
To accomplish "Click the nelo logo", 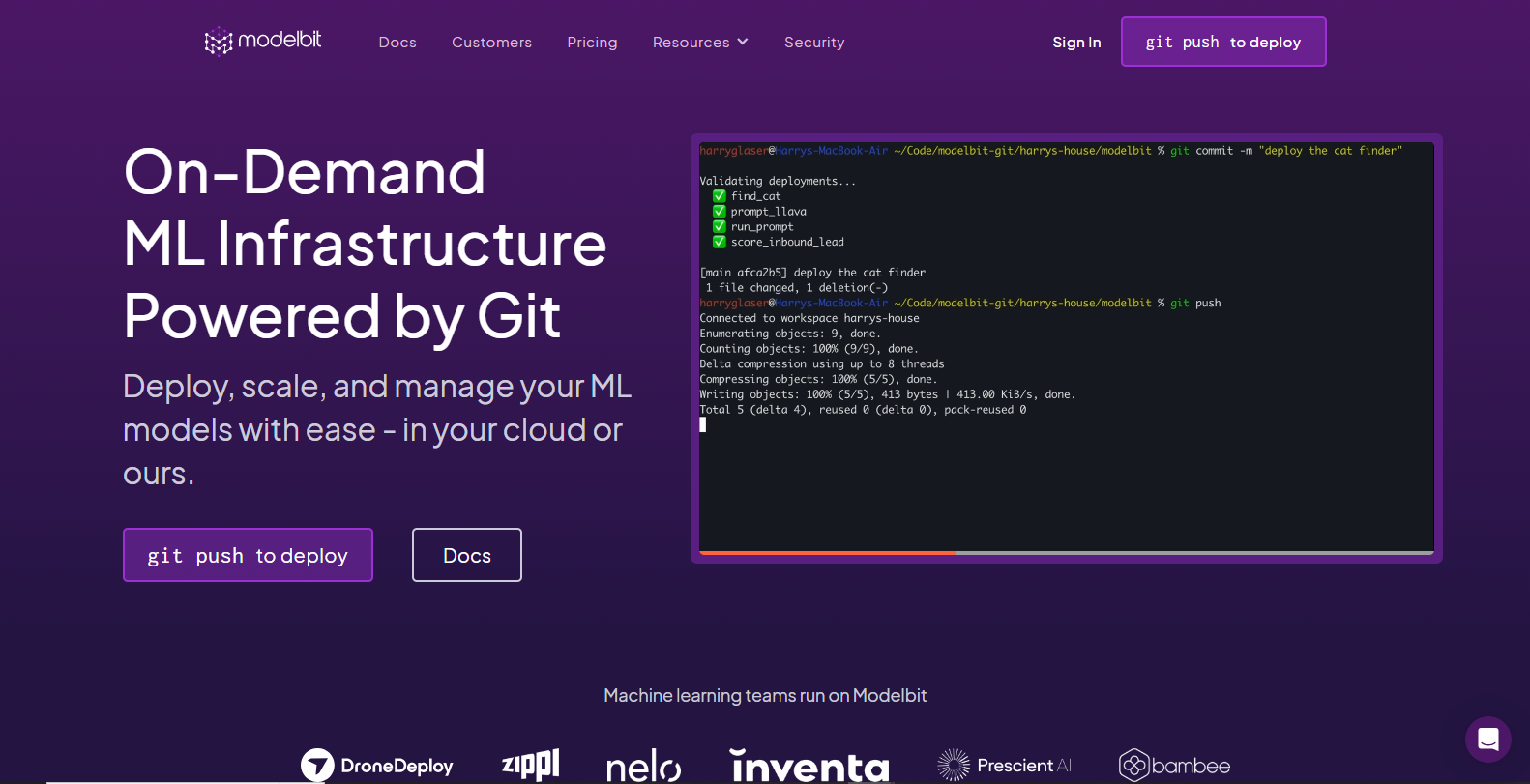I will coord(643,766).
